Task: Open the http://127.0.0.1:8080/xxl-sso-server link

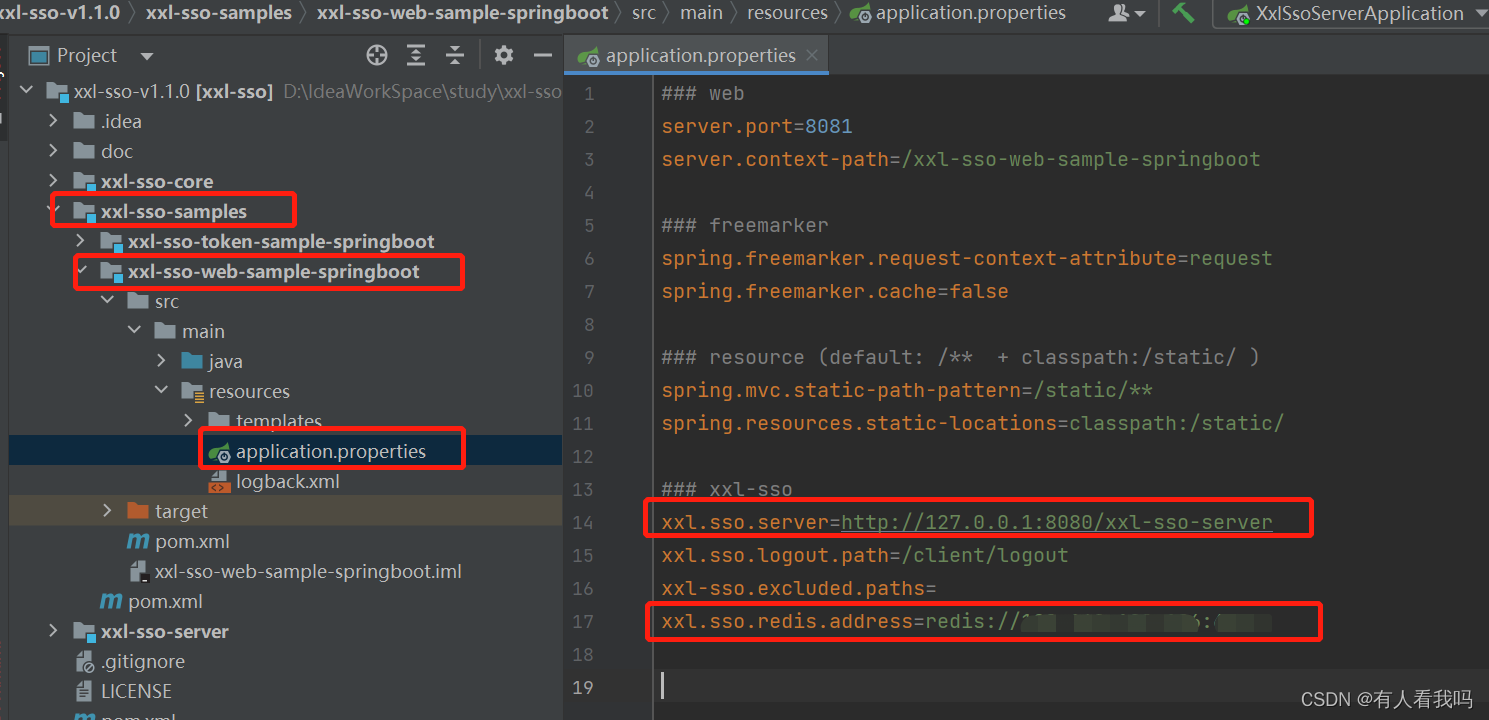Action: (1057, 522)
